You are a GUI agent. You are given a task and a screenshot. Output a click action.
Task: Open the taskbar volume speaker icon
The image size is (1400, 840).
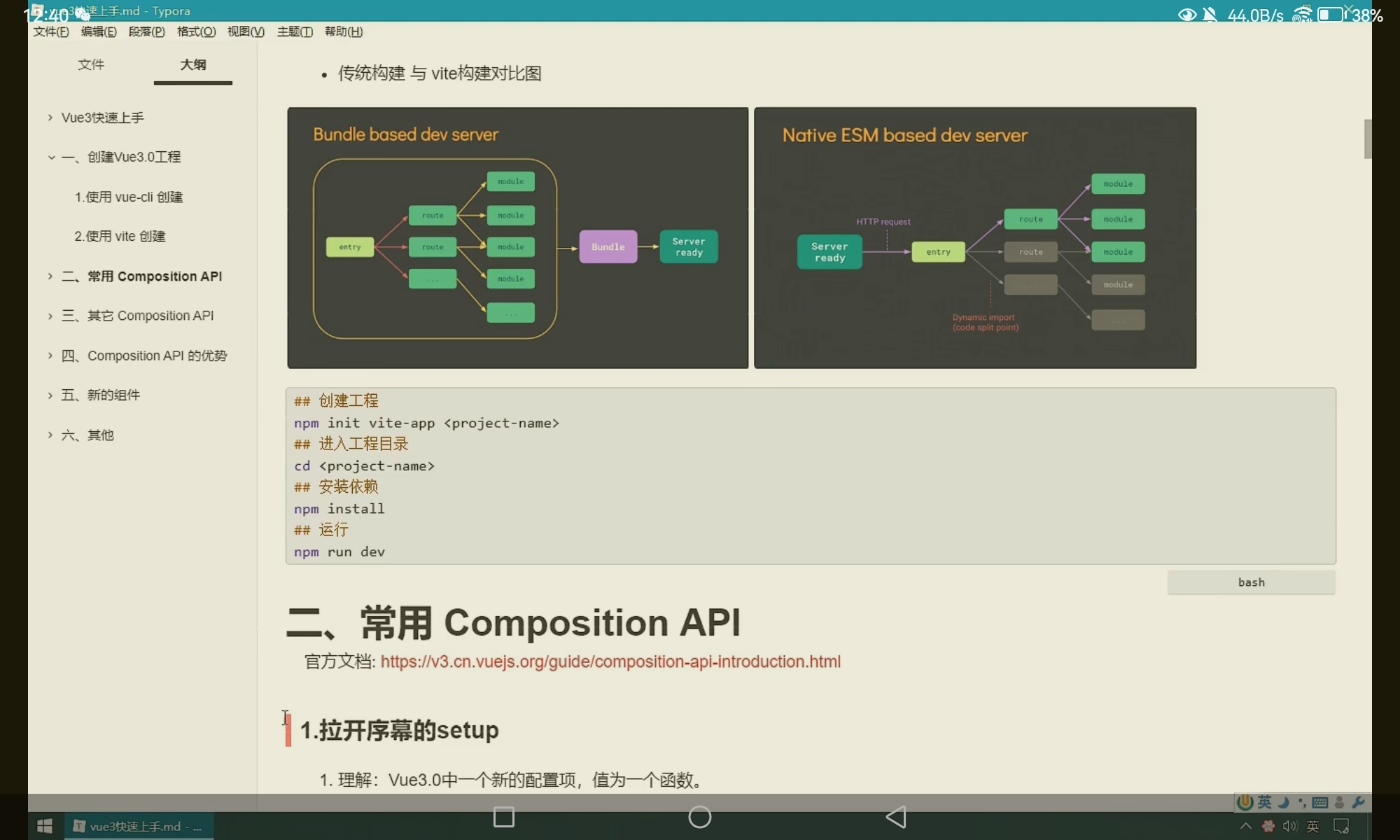tap(1289, 826)
